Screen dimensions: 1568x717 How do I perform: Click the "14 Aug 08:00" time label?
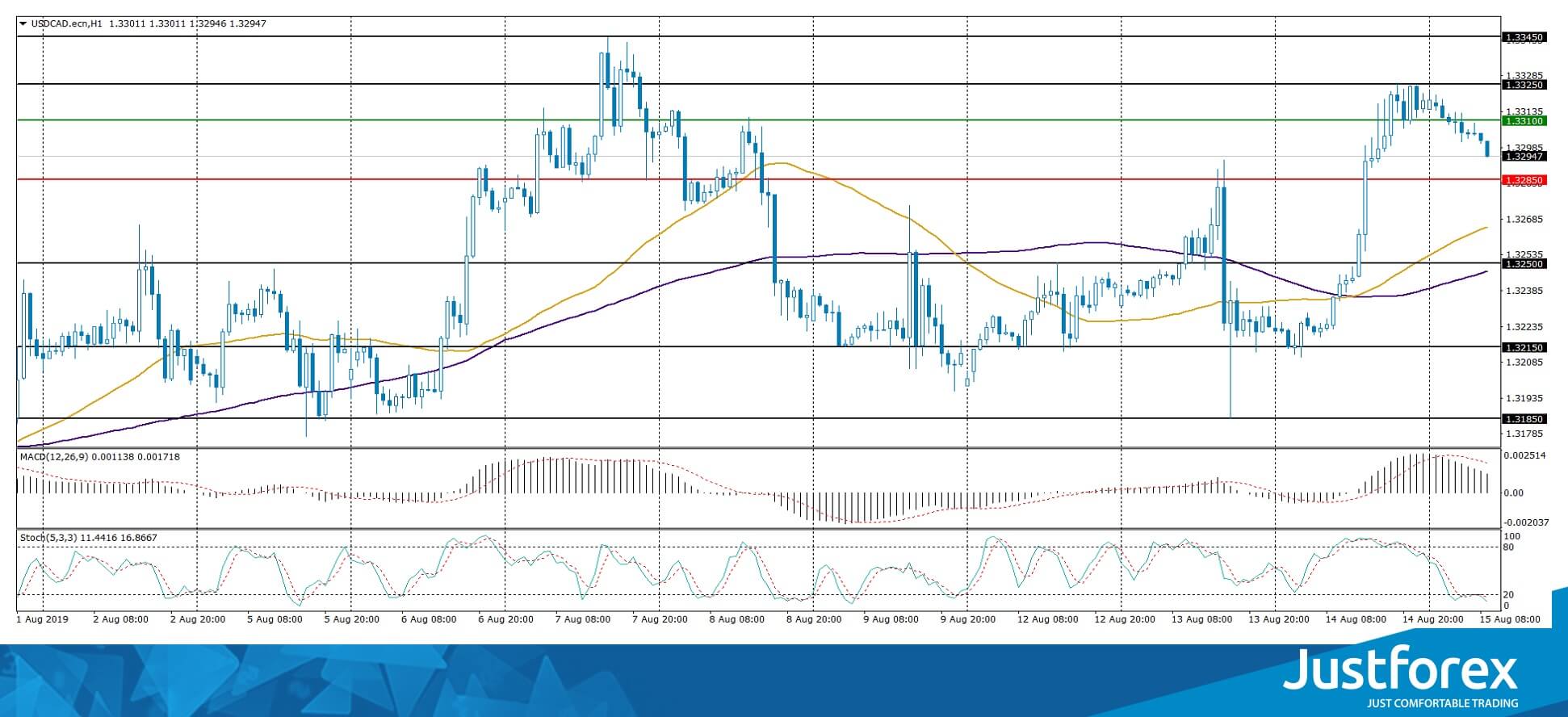coord(1355,620)
